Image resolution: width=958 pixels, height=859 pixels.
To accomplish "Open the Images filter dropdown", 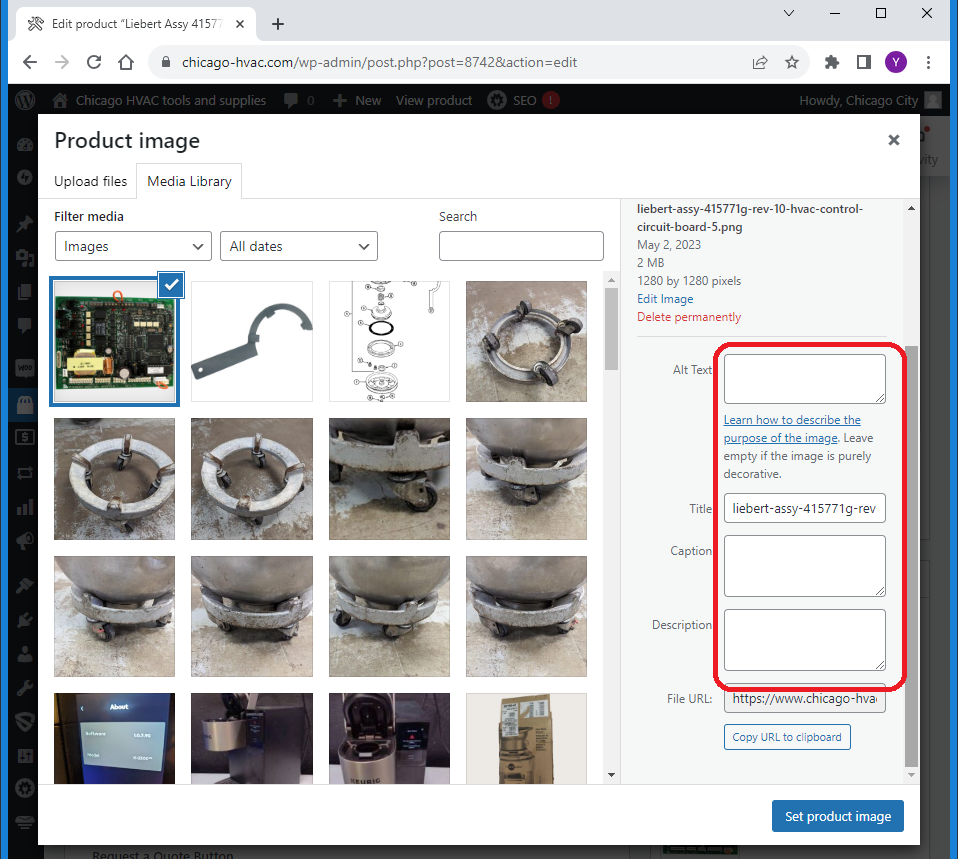I will point(133,246).
